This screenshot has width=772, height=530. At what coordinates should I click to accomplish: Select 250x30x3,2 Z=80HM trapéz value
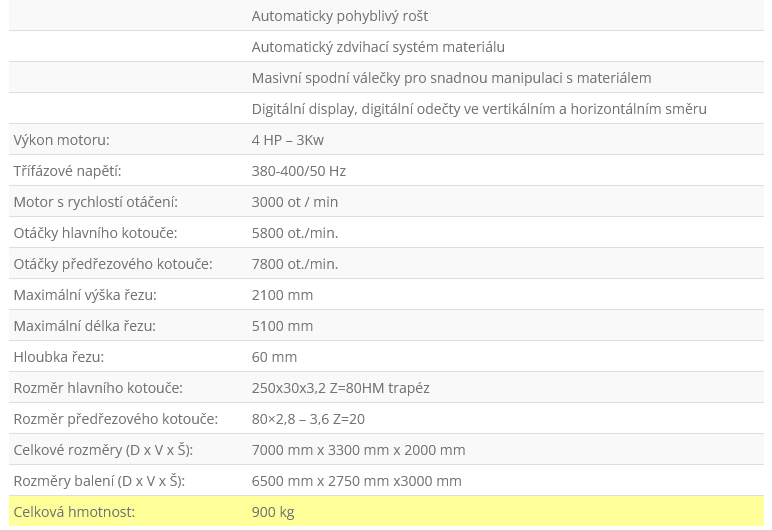pos(340,388)
